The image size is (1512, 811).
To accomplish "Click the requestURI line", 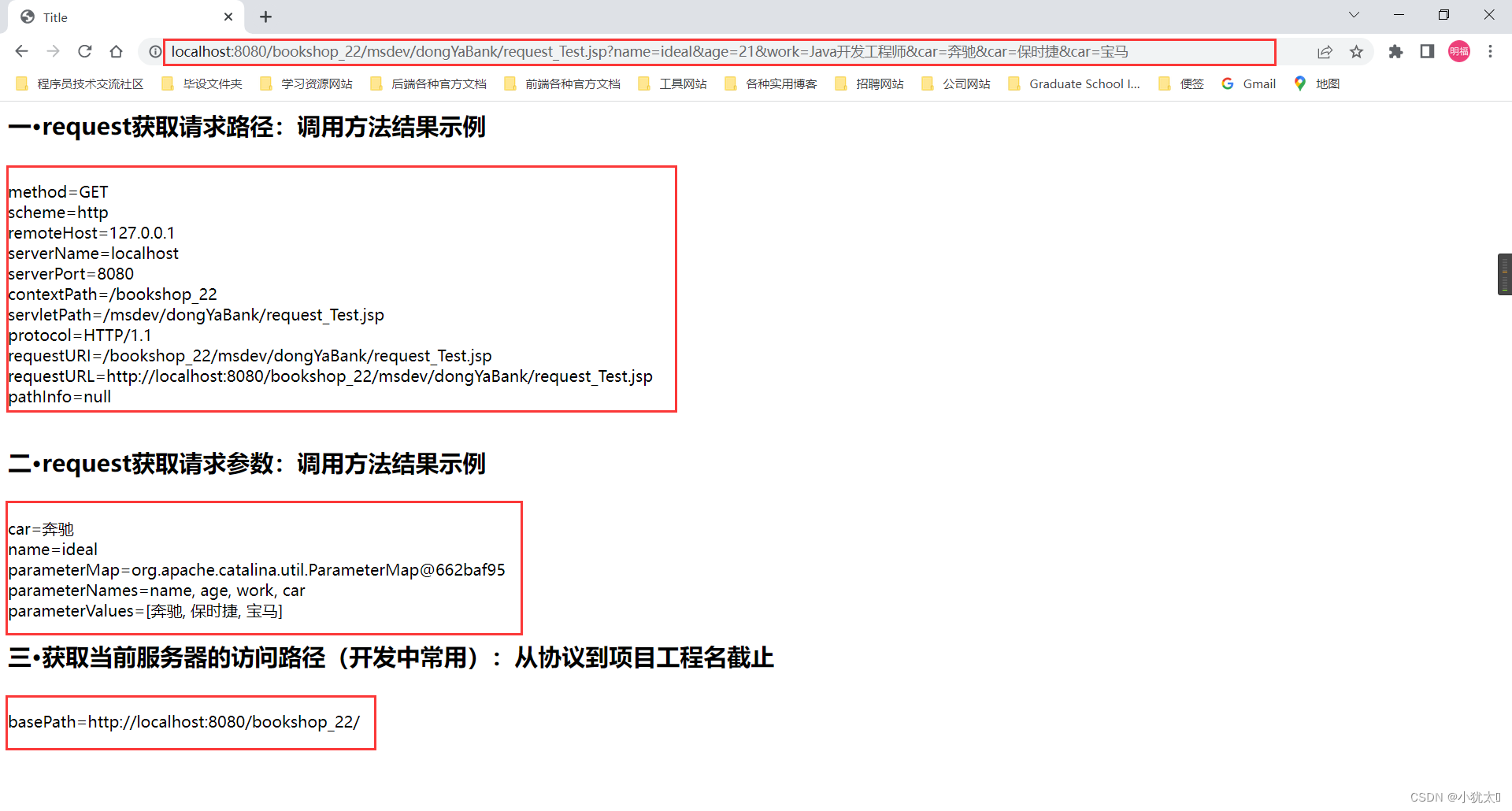I will [250, 356].
